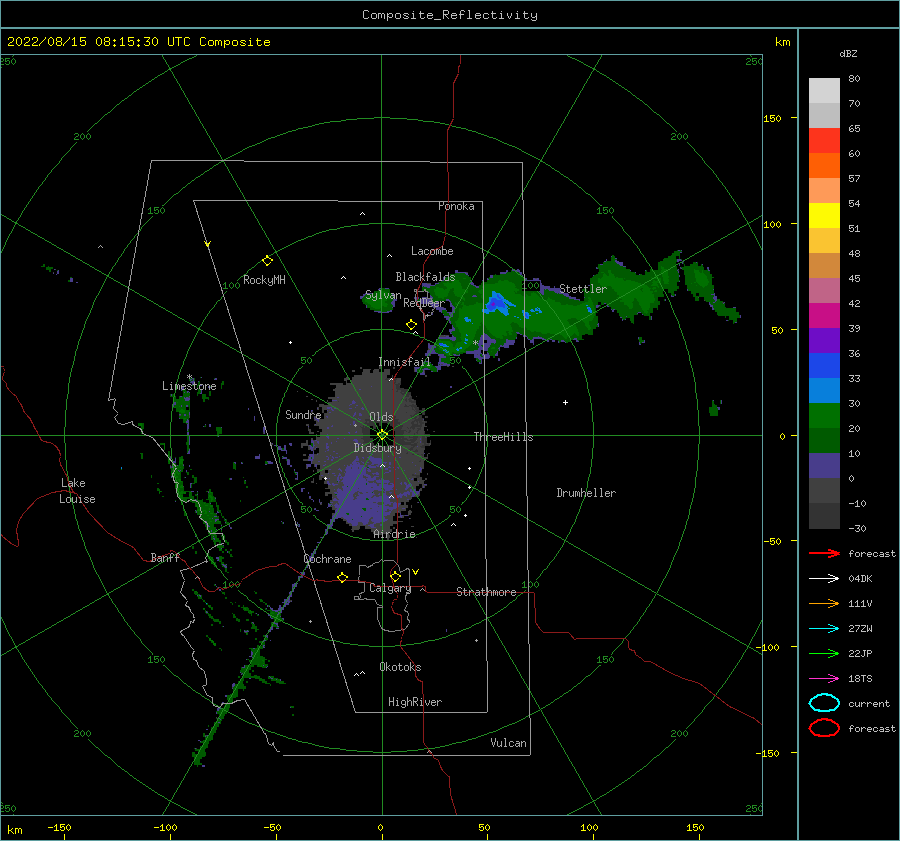The image size is (900, 841).
Task: Click the yellow radar-center diamond at Olds
Action: pos(382,435)
